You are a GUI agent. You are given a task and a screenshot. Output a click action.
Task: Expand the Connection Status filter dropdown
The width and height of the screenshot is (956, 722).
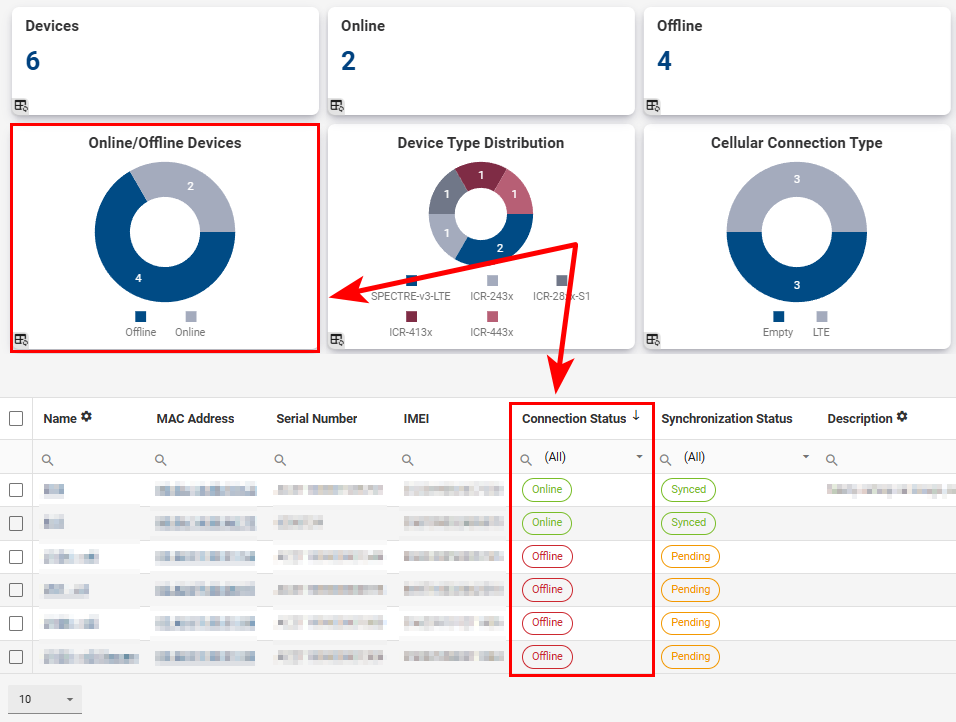coord(640,457)
